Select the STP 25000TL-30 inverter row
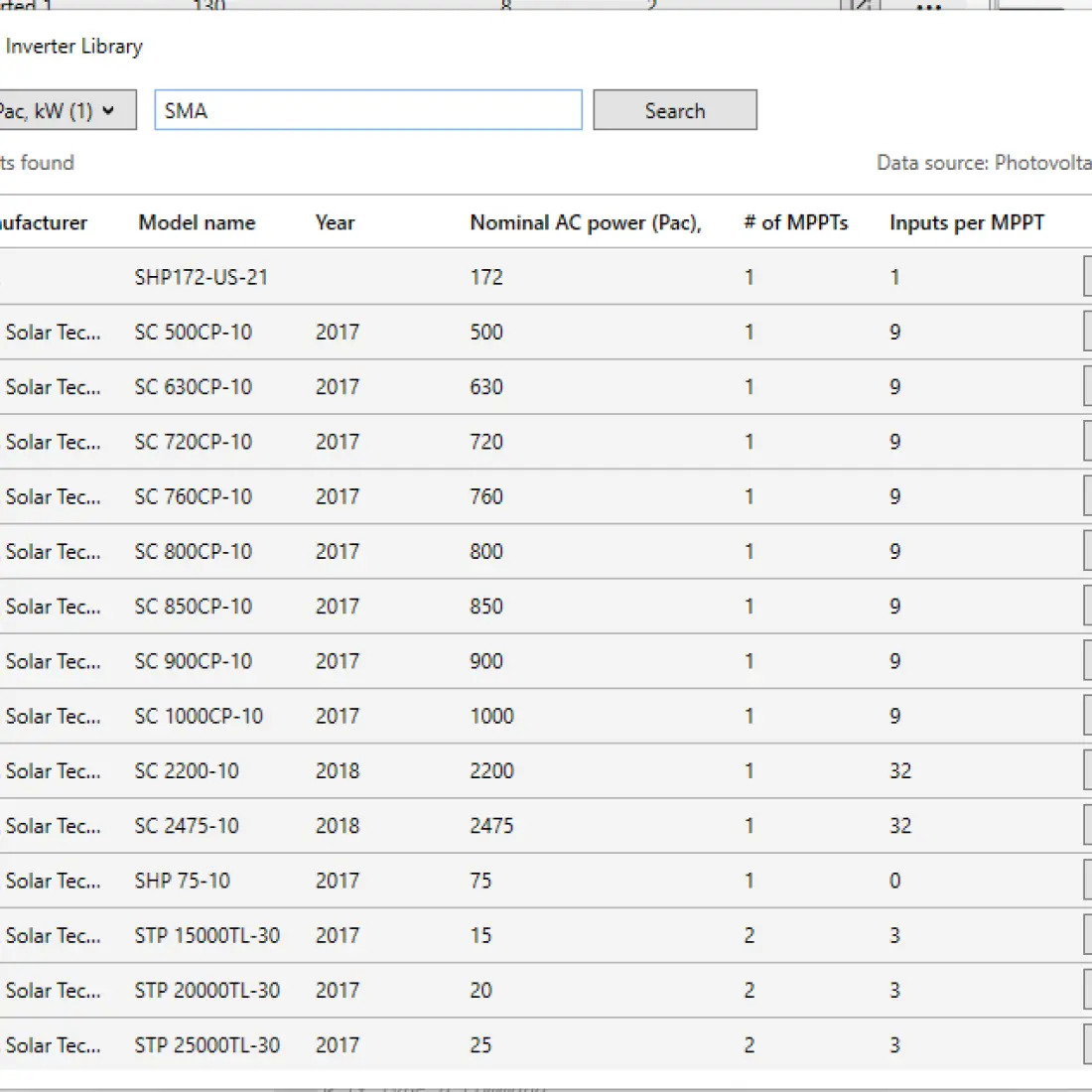1092x1092 pixels. pos(206,1044)
